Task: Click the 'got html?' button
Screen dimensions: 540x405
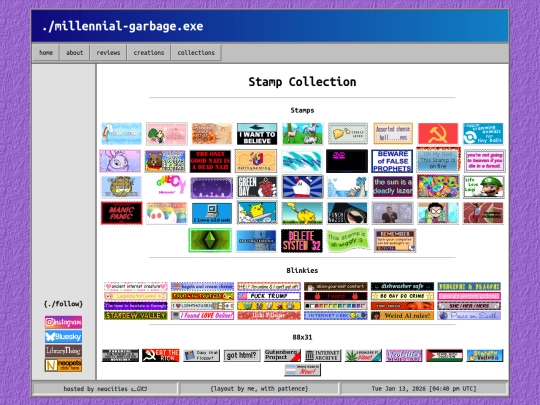Action: [242, 355]
